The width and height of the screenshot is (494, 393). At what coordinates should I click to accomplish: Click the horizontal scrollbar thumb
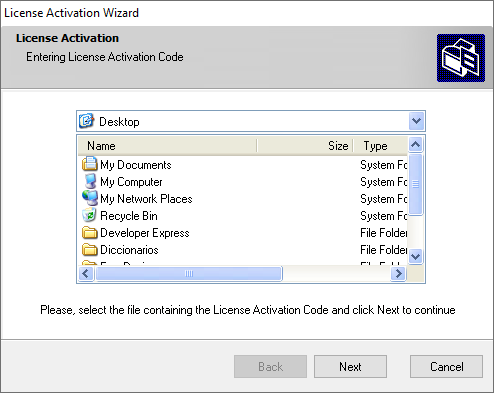[x=189, y=274]
